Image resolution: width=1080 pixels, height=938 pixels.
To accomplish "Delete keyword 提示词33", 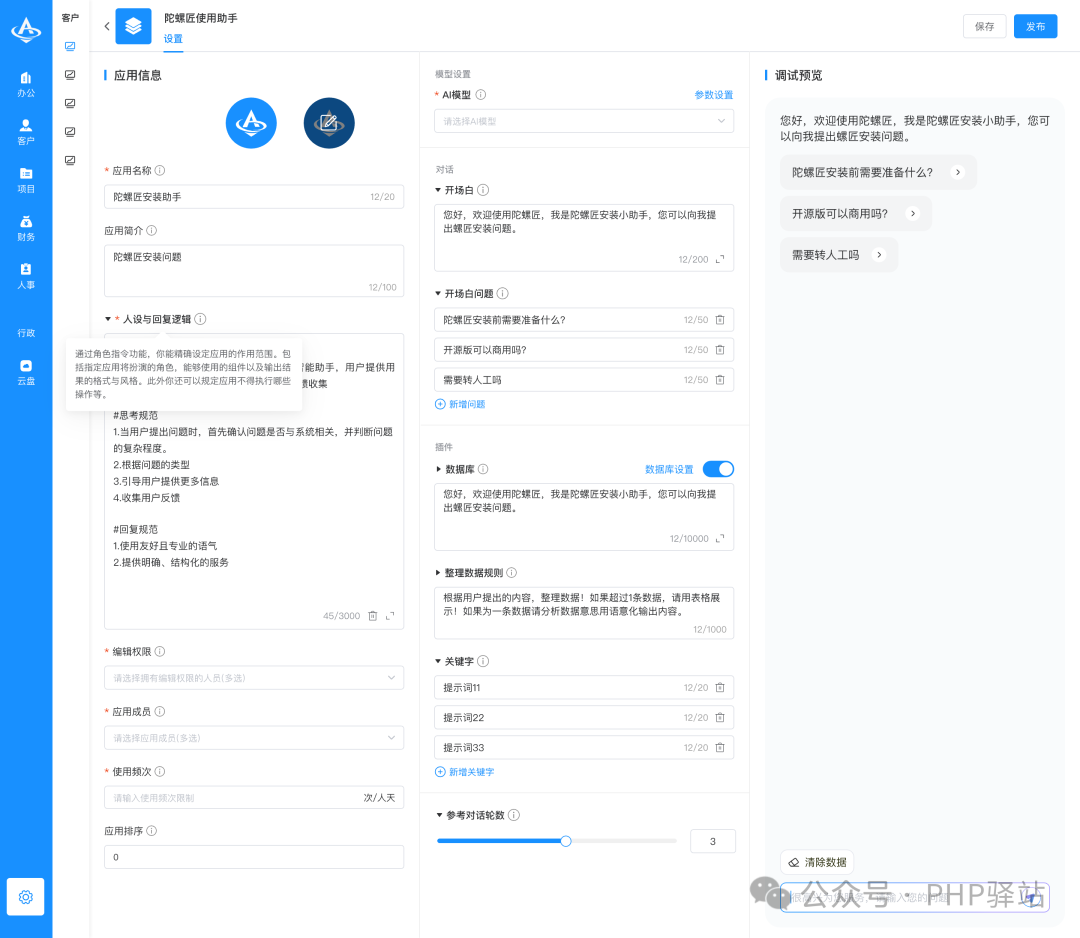I will (720, 747).
